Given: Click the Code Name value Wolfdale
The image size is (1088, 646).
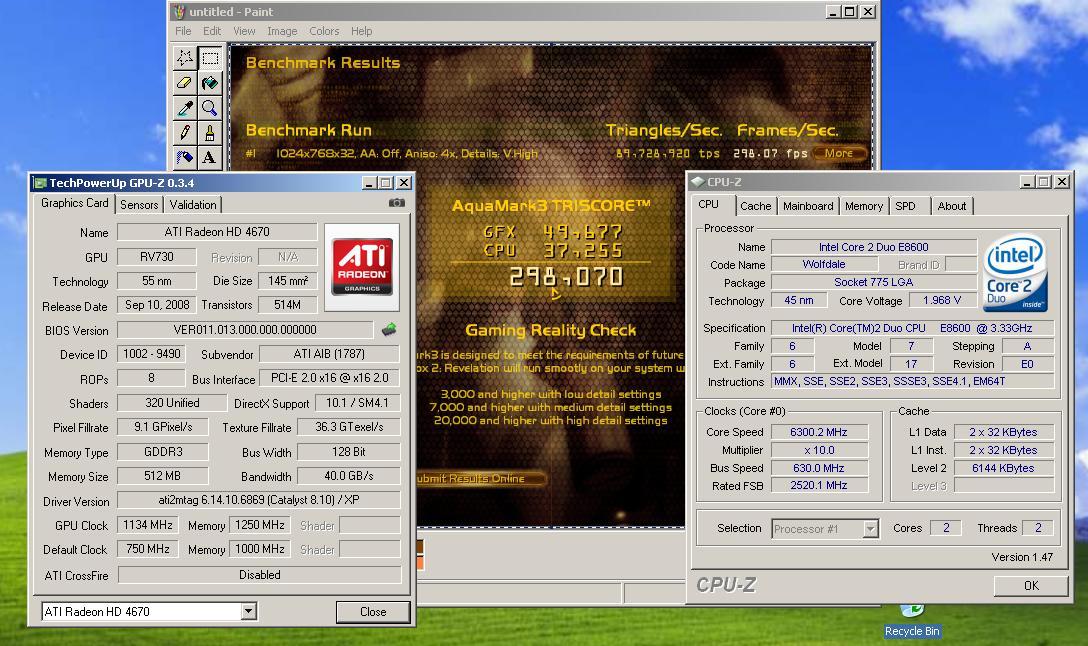Looking at the screenshot, I should 824,264.
